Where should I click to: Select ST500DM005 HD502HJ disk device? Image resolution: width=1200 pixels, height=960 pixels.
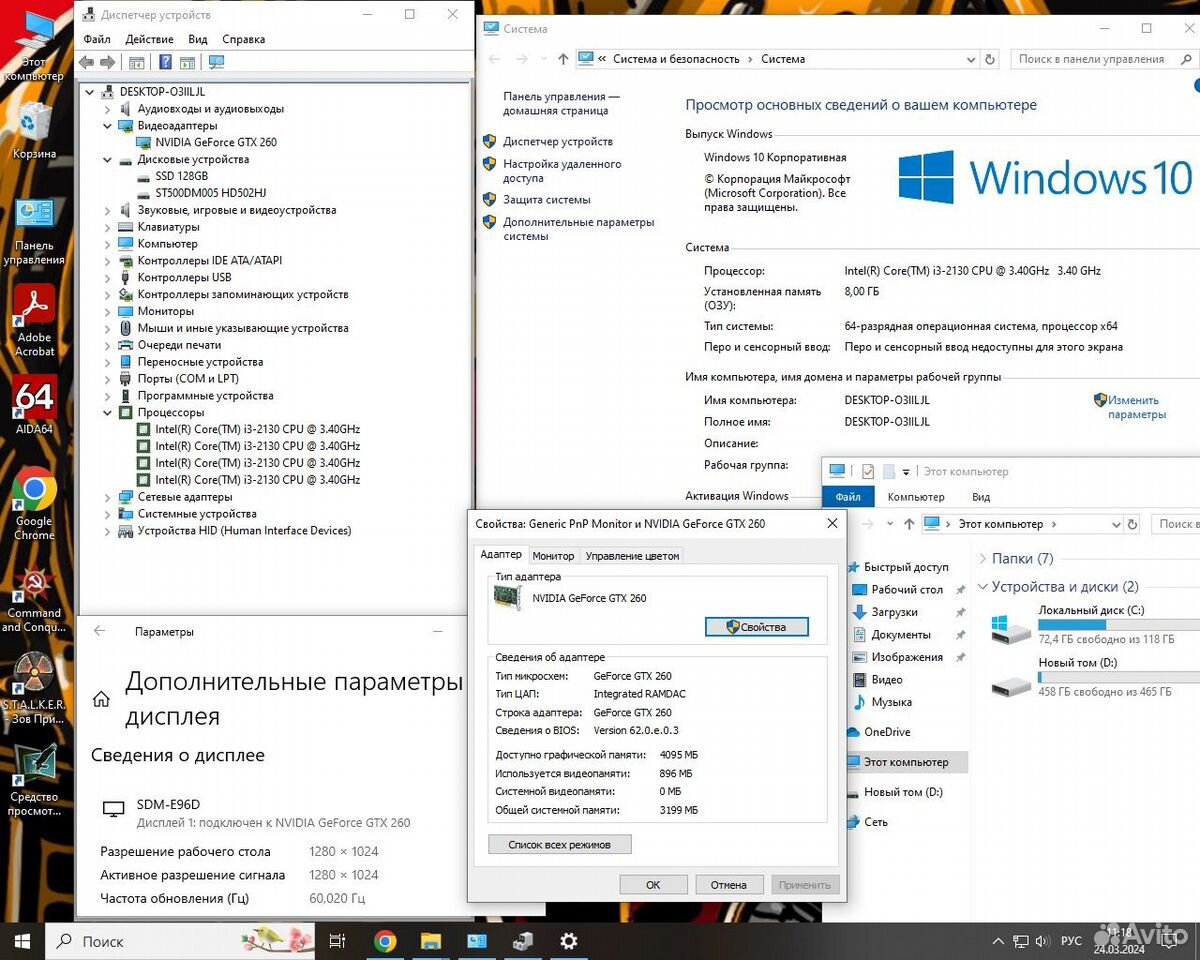[210, 193]
